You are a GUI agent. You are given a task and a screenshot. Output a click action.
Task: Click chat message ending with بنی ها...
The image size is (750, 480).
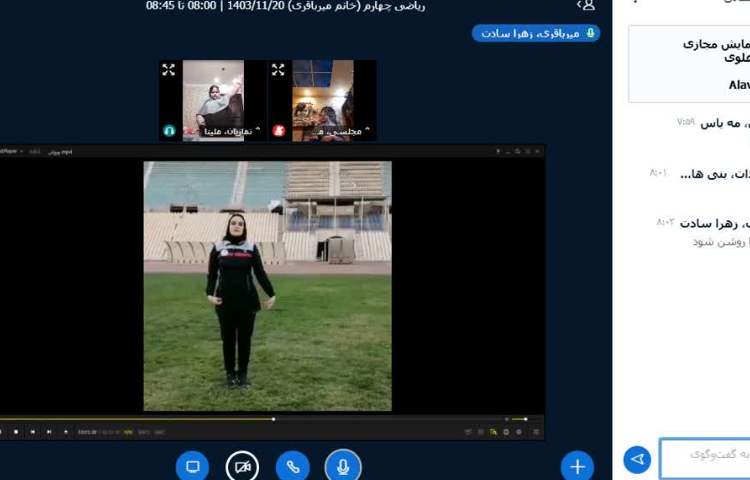point(715,175)
